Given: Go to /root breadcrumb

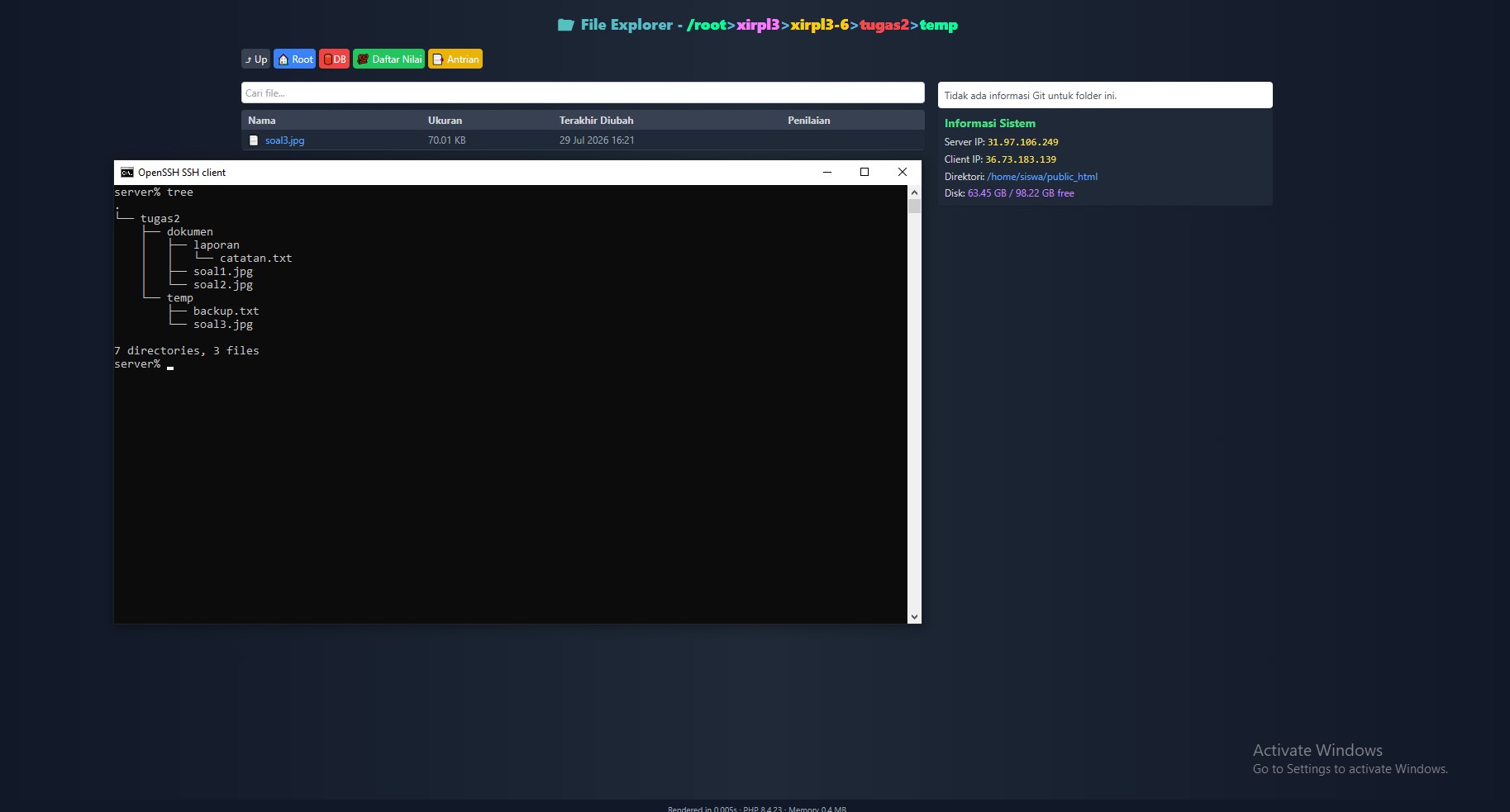Looking at the screenshot, I should click(706, 25).
